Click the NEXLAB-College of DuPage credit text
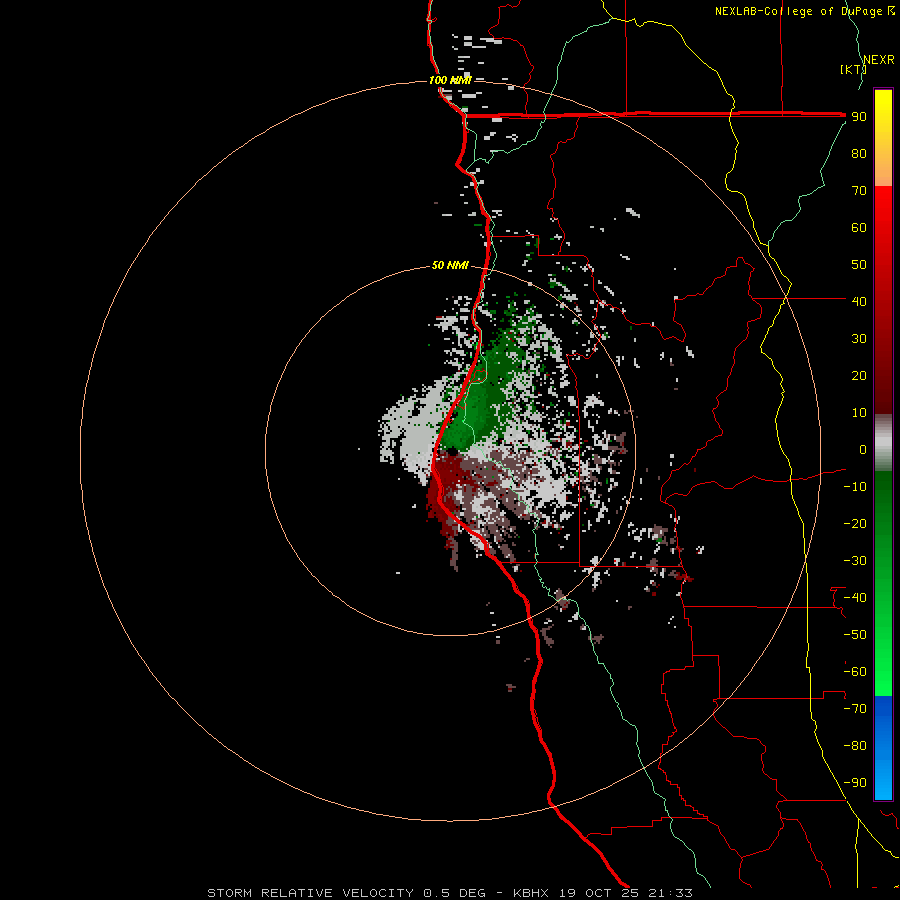This screenshot has height=900, width=900. (804, 11)
